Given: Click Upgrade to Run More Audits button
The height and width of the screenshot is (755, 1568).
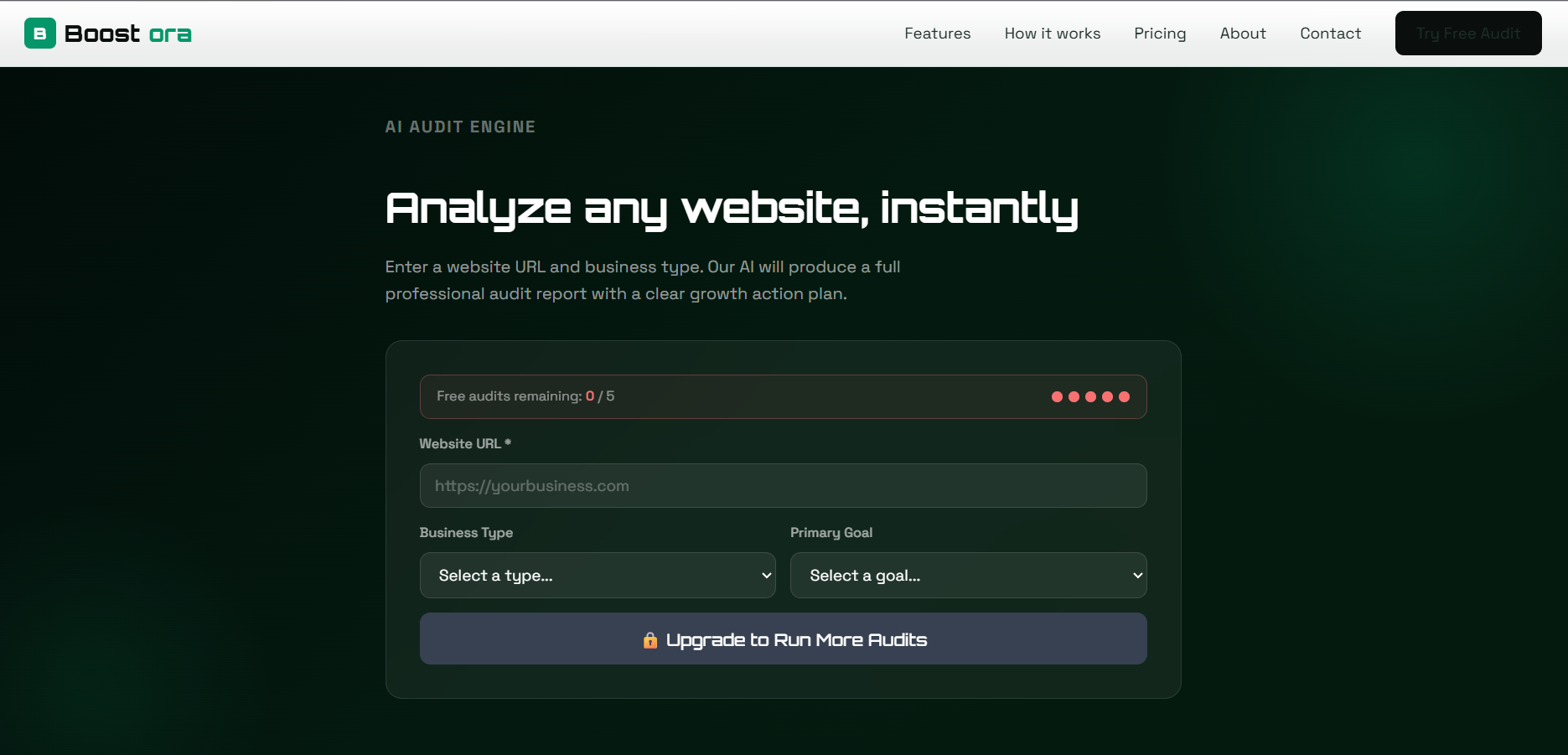Looking at the screenshot, I should click(x=783, y=639).
